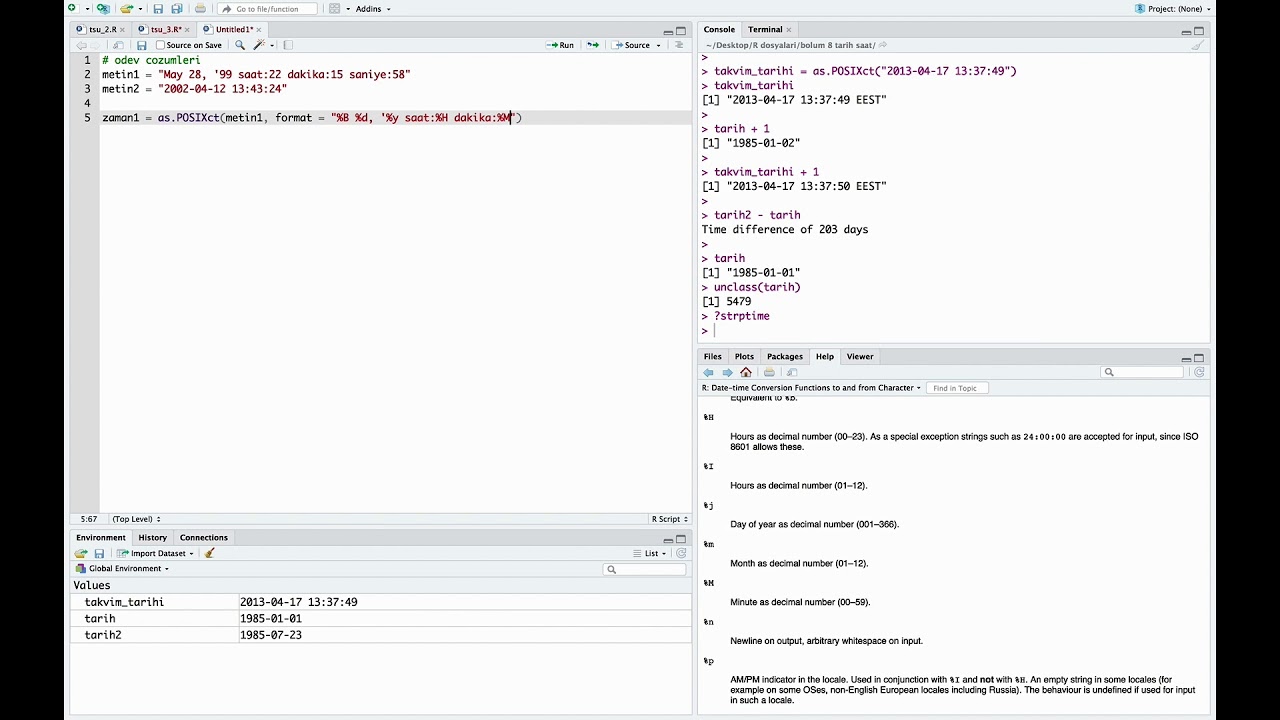Expand the recent files dropdown arrow

point(139,9)
